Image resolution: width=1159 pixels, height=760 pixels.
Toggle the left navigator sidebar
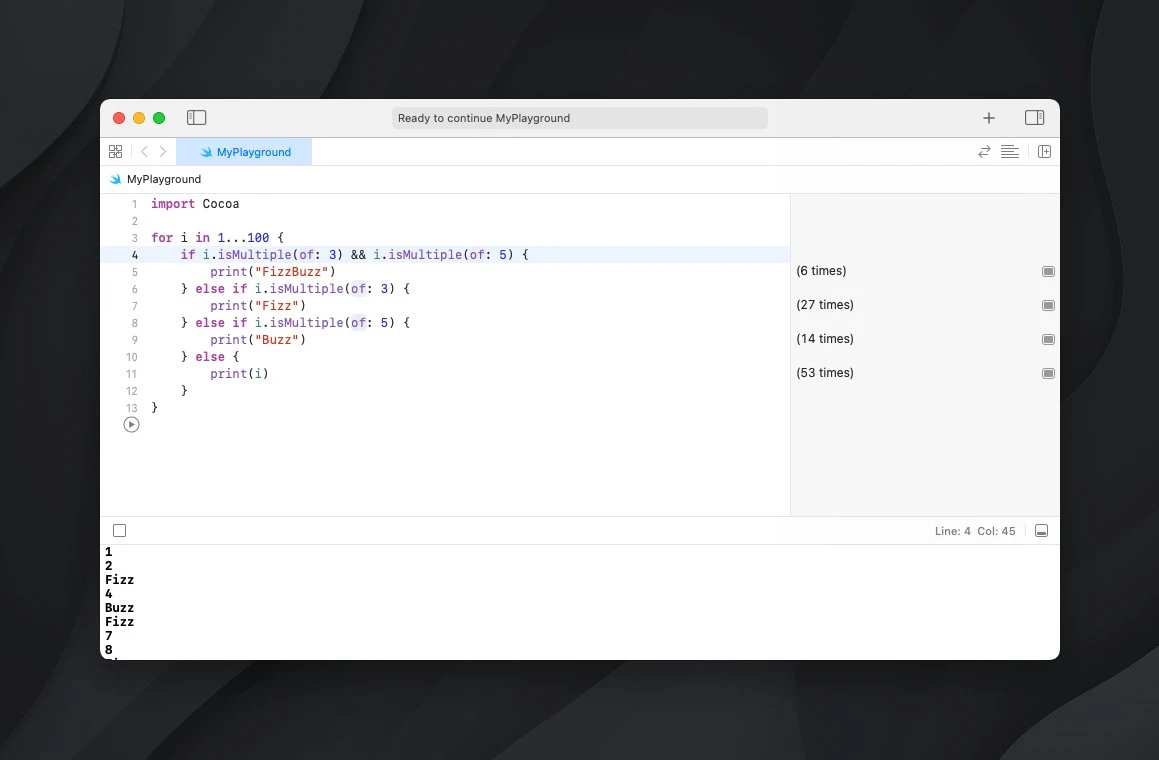[x=197, y=118]
